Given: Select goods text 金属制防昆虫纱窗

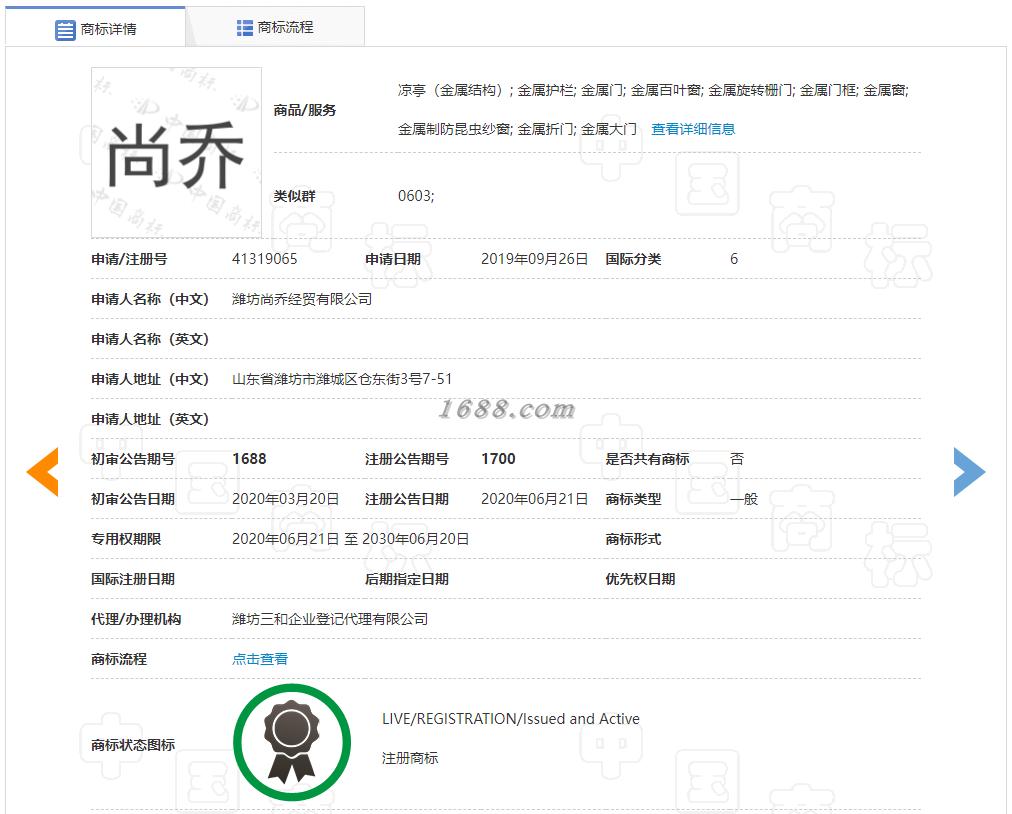Looking at the screenshot, I should tap(454, 129).
